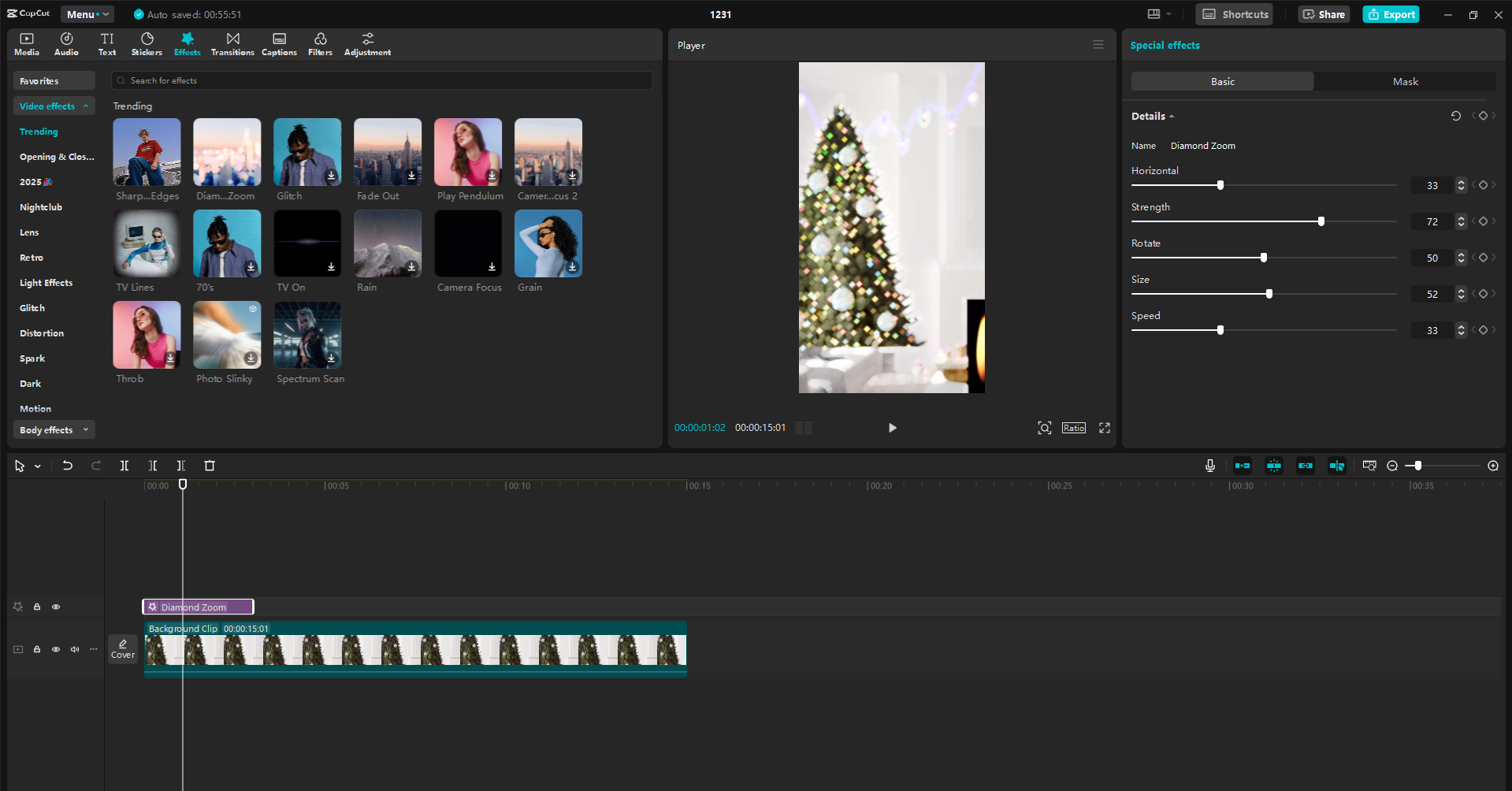1512x791 pixels.
Task: Add a keyframe for Strength
Action: [1483, 221]
